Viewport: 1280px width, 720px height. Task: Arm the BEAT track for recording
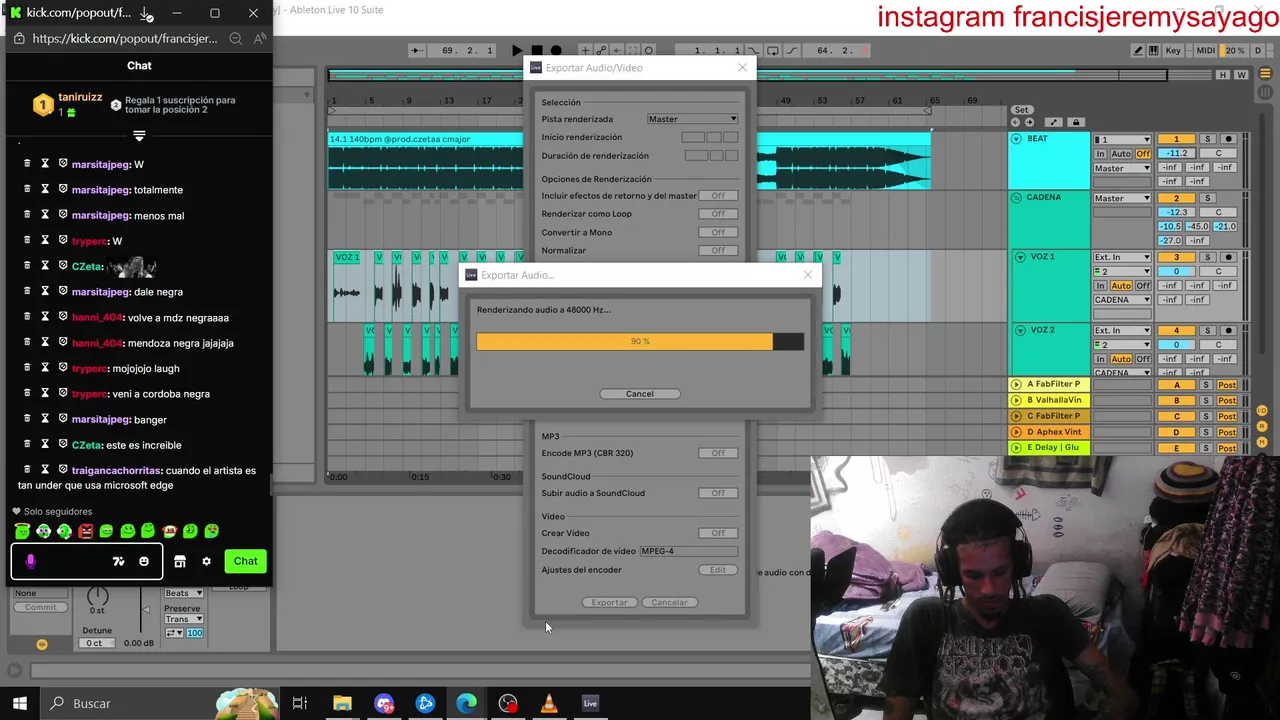[x=1229, y=139]
